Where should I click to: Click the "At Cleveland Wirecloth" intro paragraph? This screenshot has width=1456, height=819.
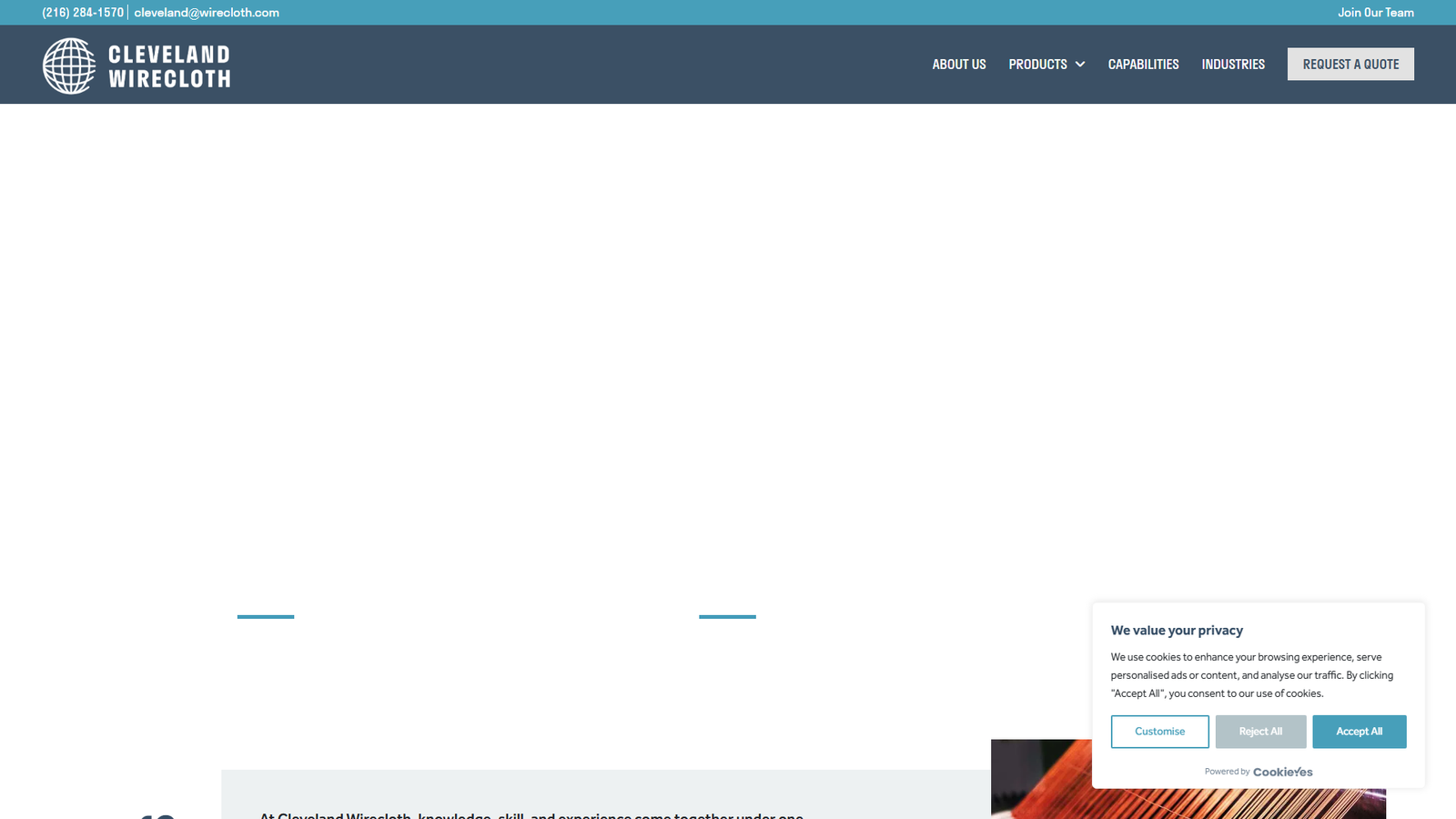(531, 814)
